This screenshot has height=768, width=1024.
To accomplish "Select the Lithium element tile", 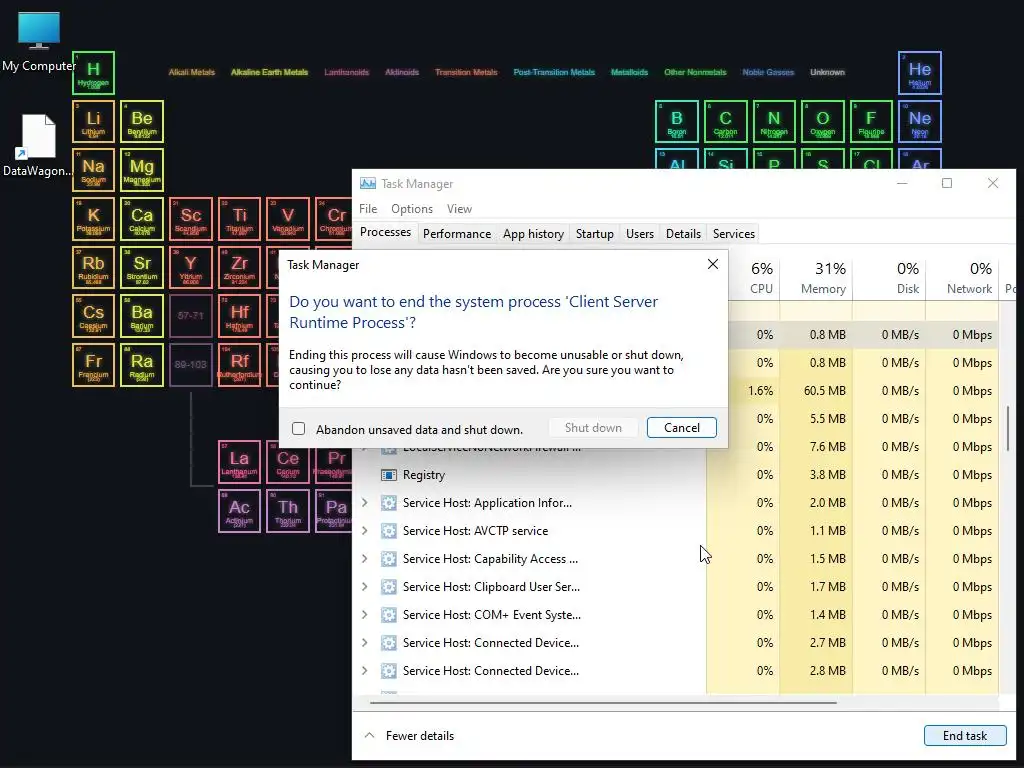I will (93, 121).
